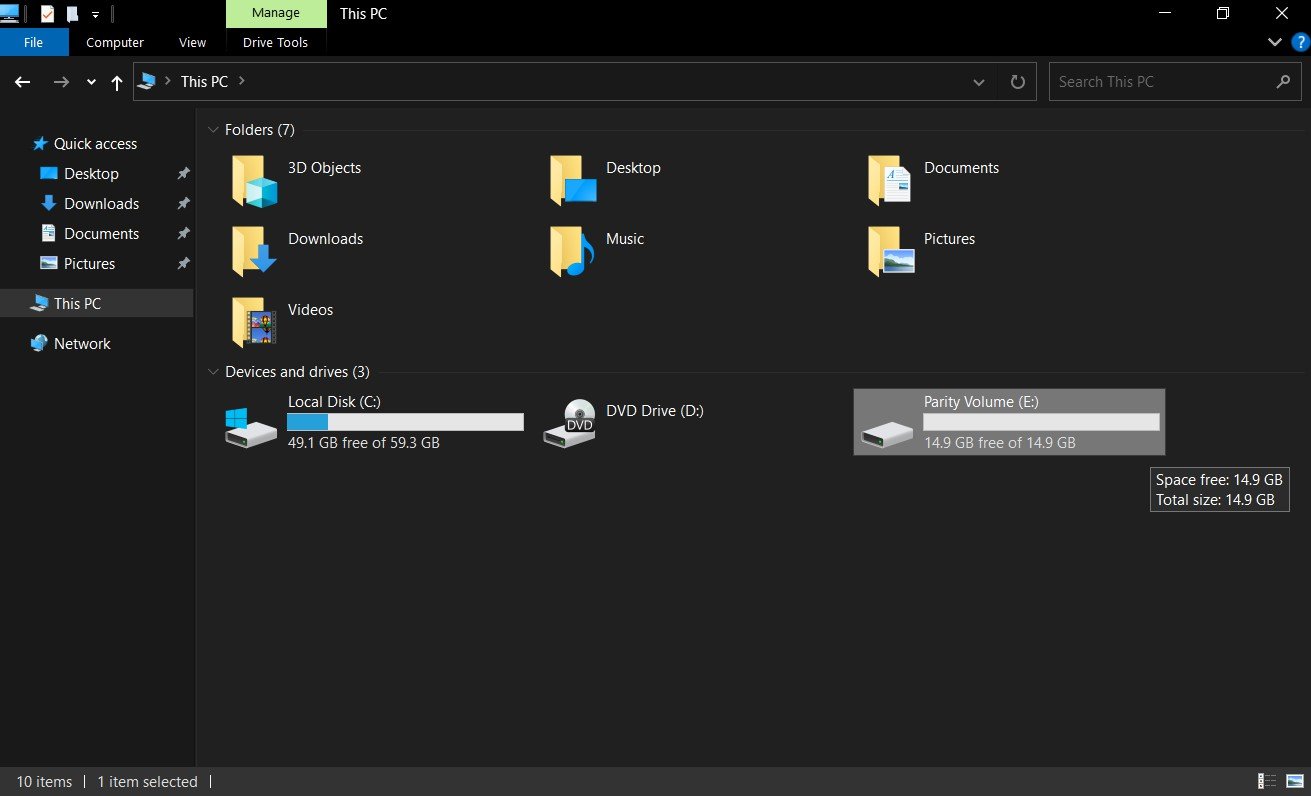Viewport: 1311px width, 796px height.
Task: Click the This PC icon in address bar
Action: click(x=147, y=81)
